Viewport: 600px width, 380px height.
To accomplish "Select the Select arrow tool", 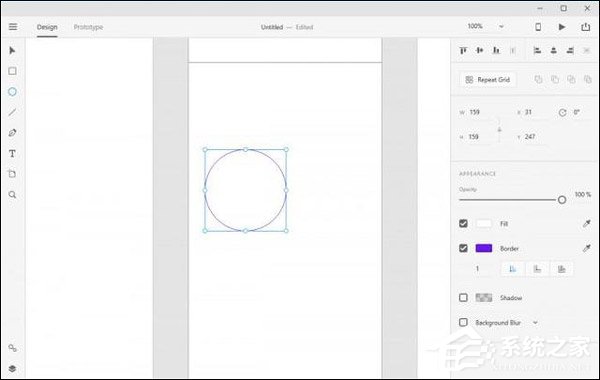I will pyautogui.click(x=12, y=51).
